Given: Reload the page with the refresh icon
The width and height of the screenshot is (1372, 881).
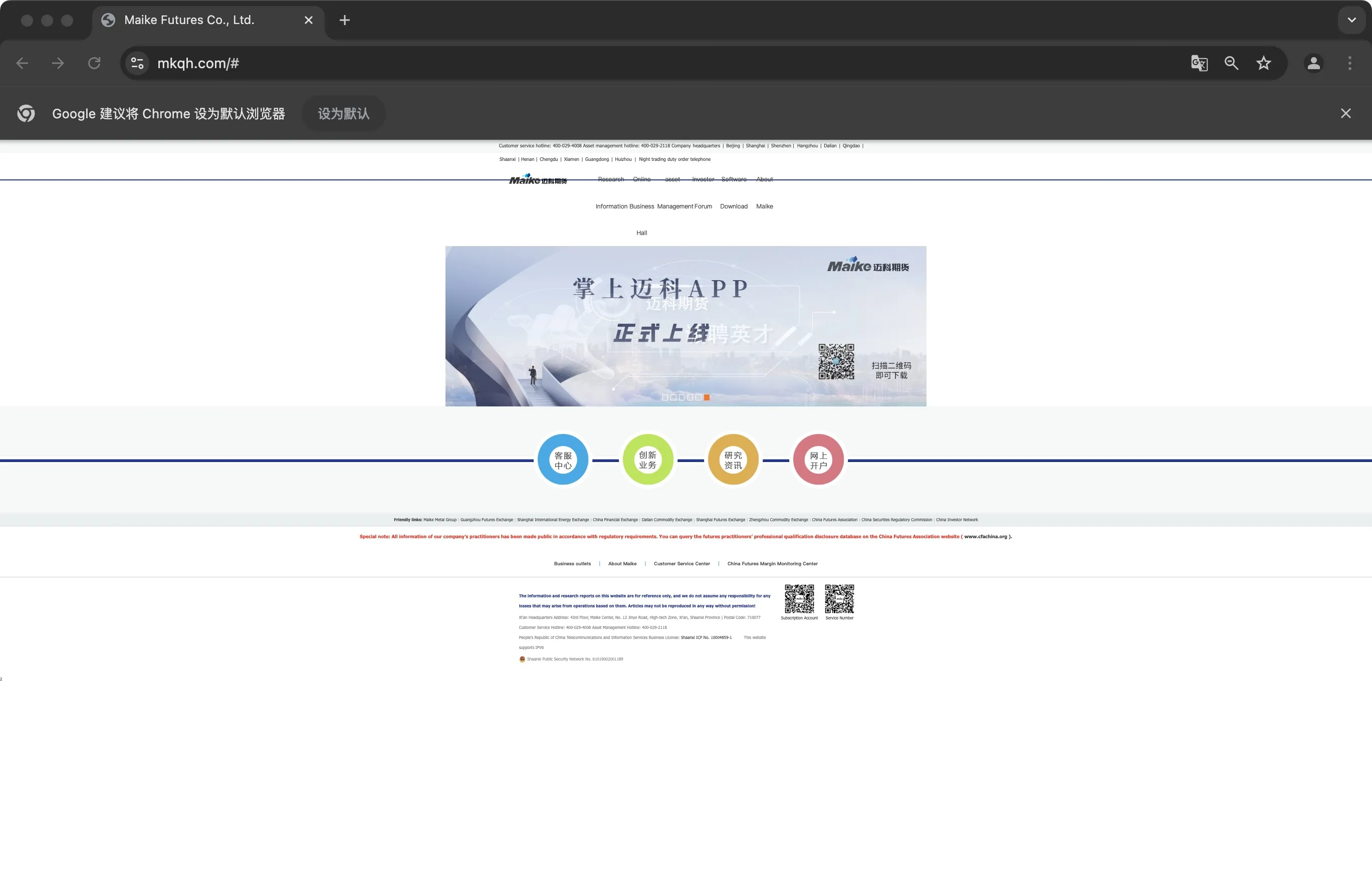Looking at the screenshot, I should (94, 63).
